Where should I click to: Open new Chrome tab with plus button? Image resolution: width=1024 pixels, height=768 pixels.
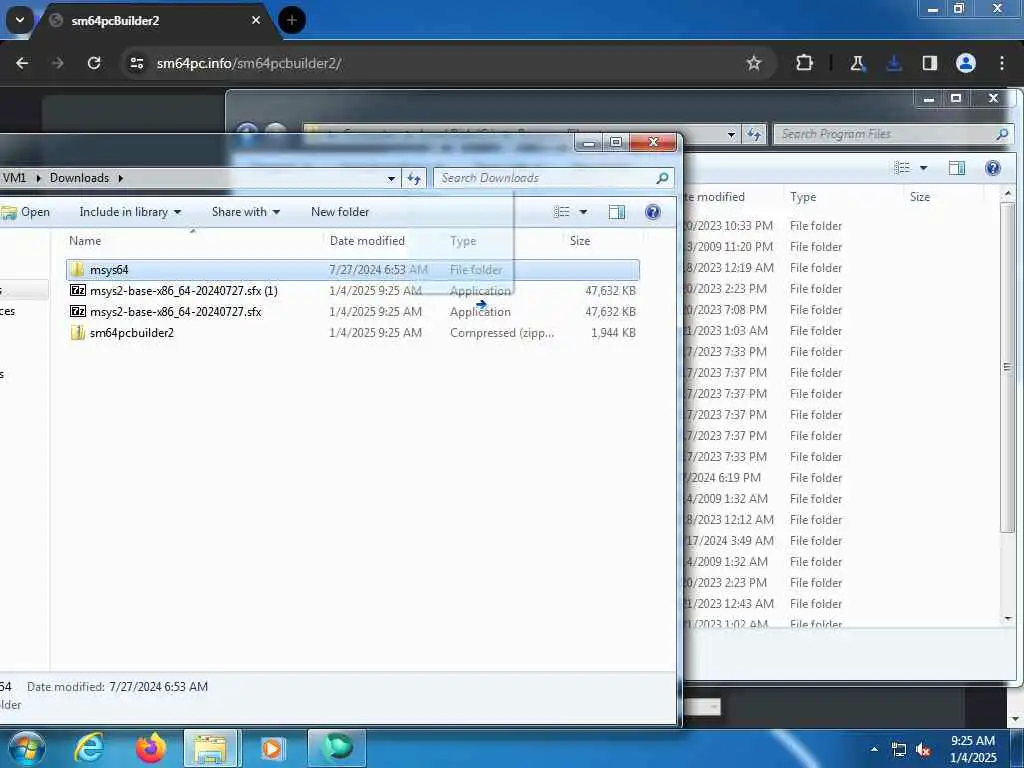[x=292, y=20]
